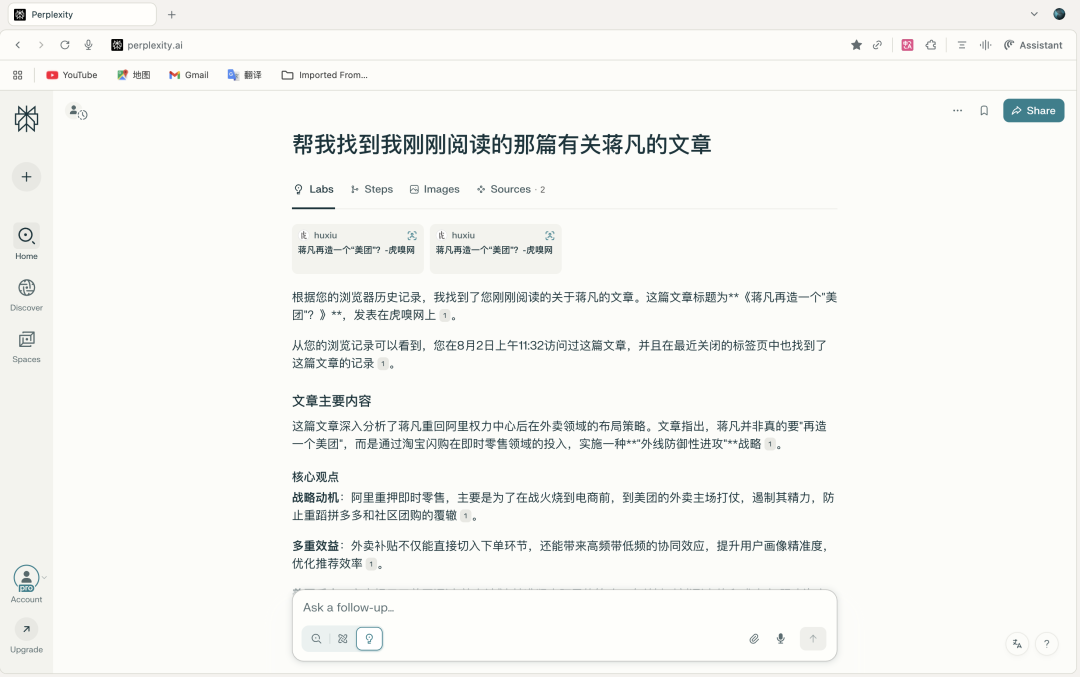1080x677 pixels.
Task: Open search options with the magnifier icon
Action: (316, 638)
